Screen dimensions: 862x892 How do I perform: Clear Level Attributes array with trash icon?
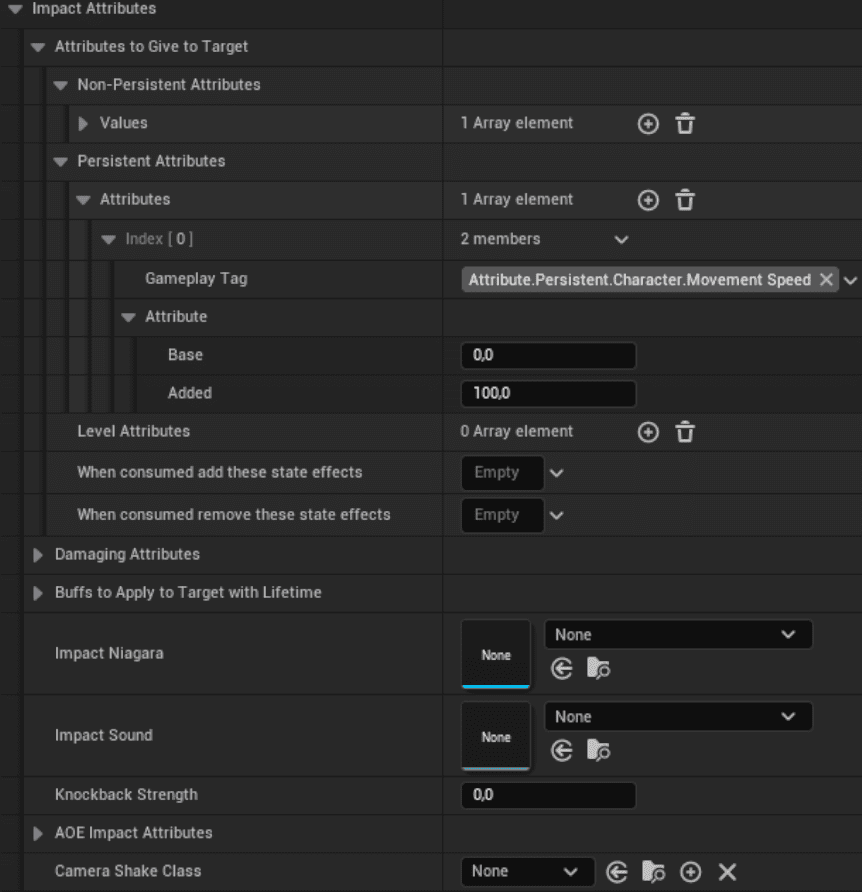click(685, 432)
